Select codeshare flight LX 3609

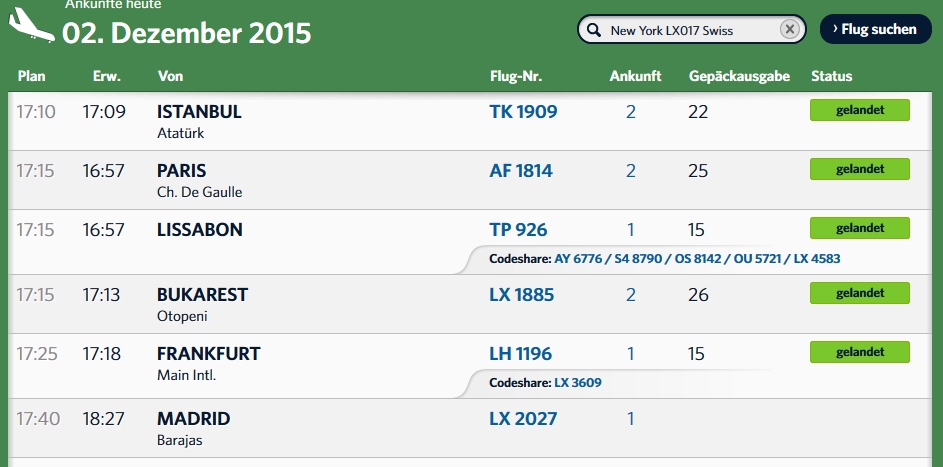(x=578, y=383)
